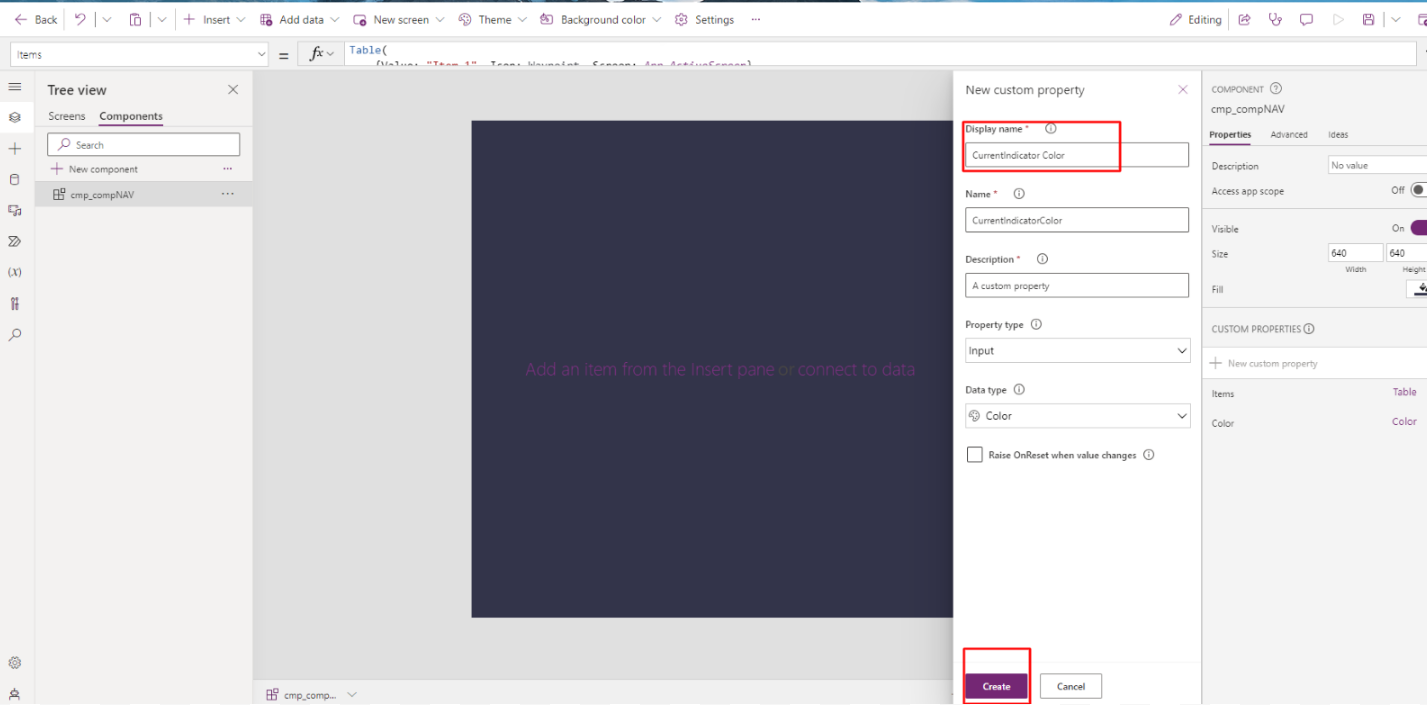Click the Insert plus icon in left rail
This screenshot has width=1427, height=705.
(x=15, y=149)
